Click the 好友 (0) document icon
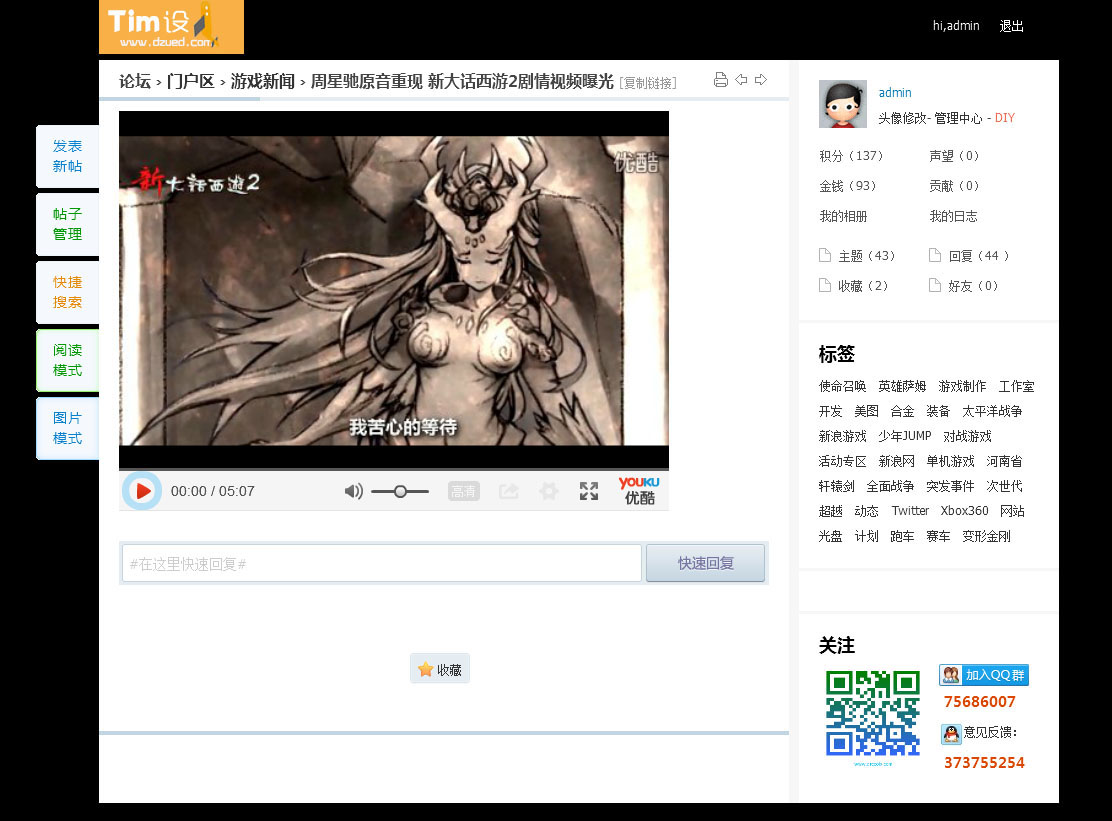Viewport: 1112px width, 821px height. [935, 285]
